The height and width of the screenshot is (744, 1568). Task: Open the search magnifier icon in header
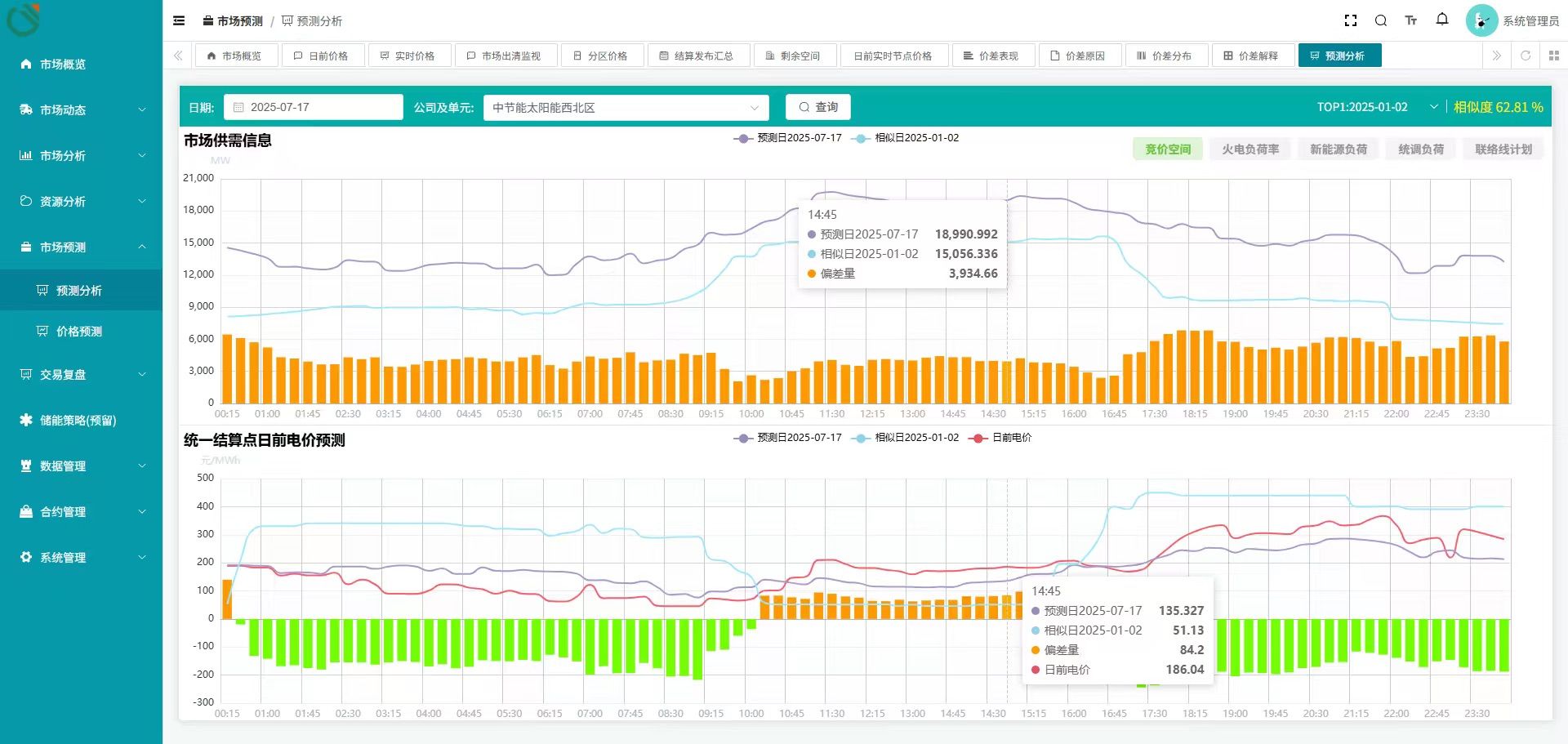[x=1381, y=21]
